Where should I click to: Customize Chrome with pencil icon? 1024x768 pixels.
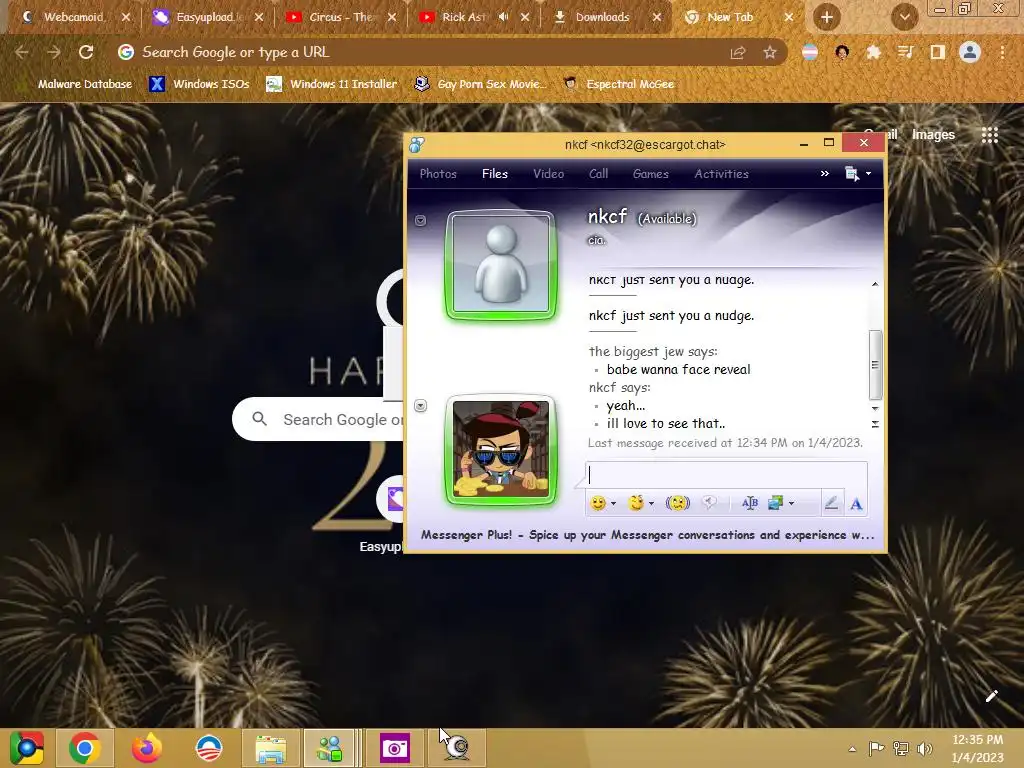click(991, 696)
